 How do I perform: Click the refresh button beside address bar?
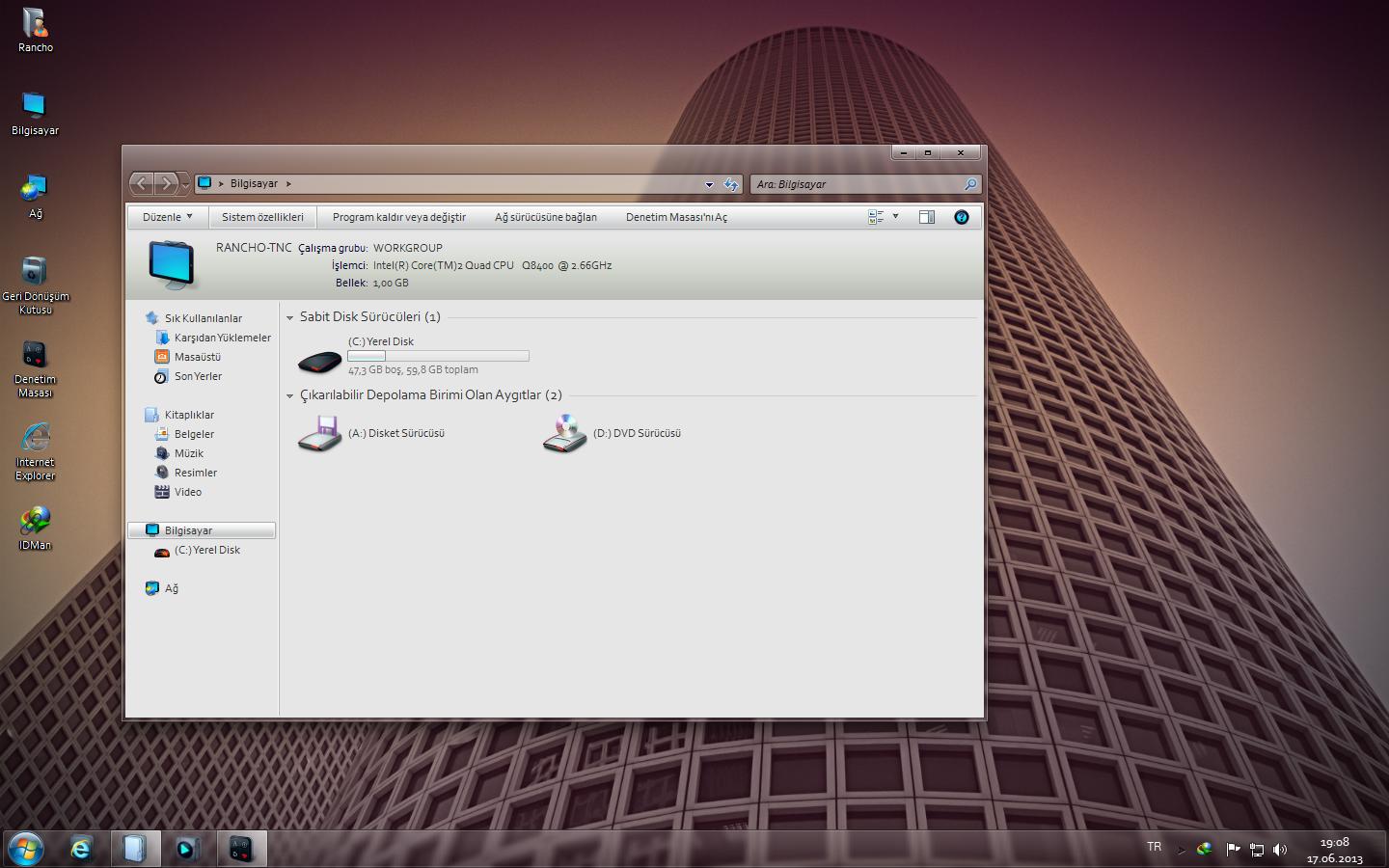pyautogui.click(x=731, y=184)
